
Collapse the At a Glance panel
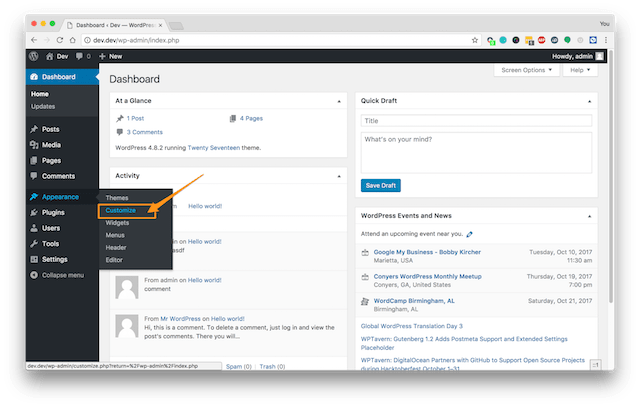[339, 101]
